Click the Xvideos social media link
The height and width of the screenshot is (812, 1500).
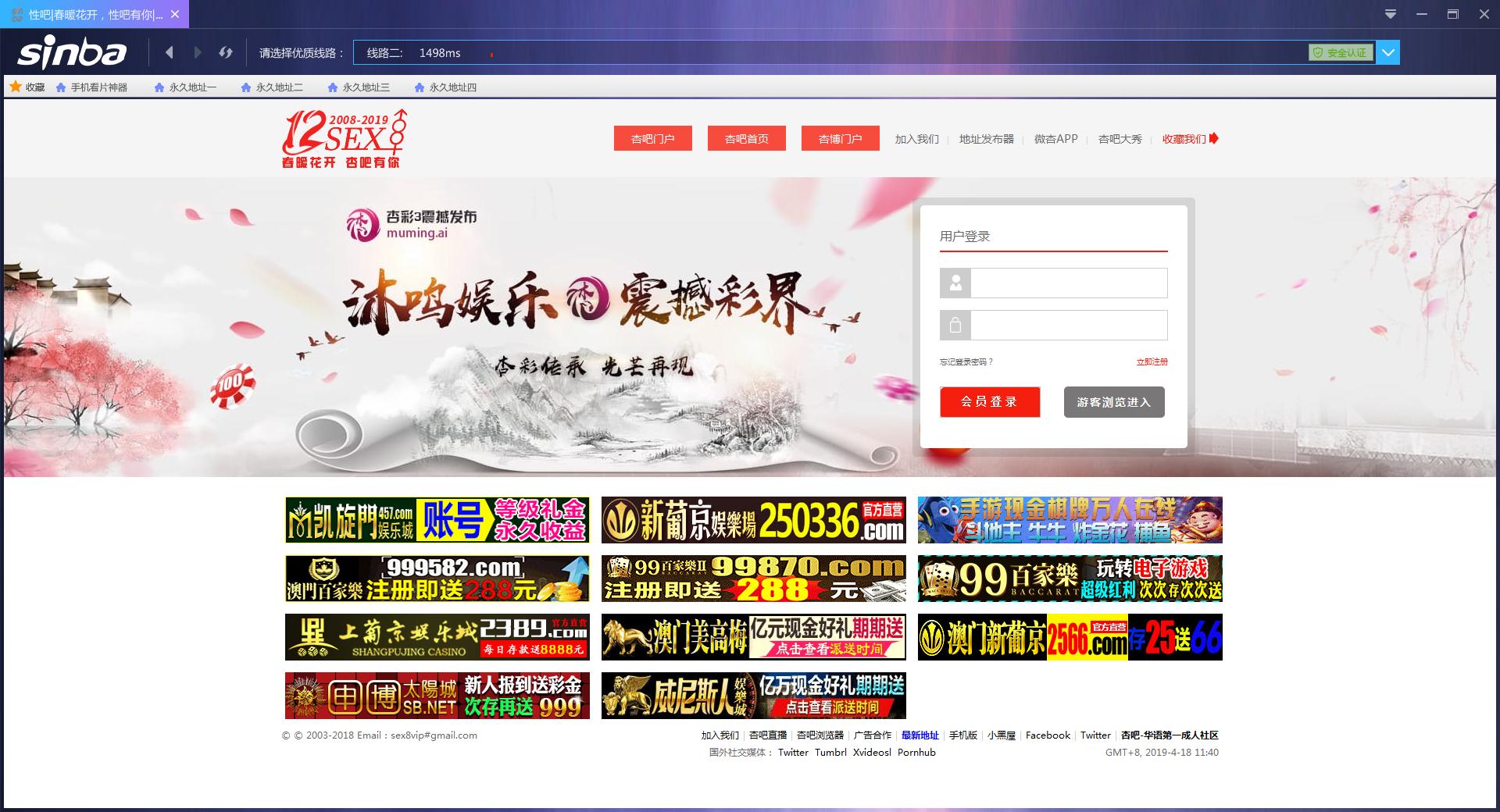point(872,753)
